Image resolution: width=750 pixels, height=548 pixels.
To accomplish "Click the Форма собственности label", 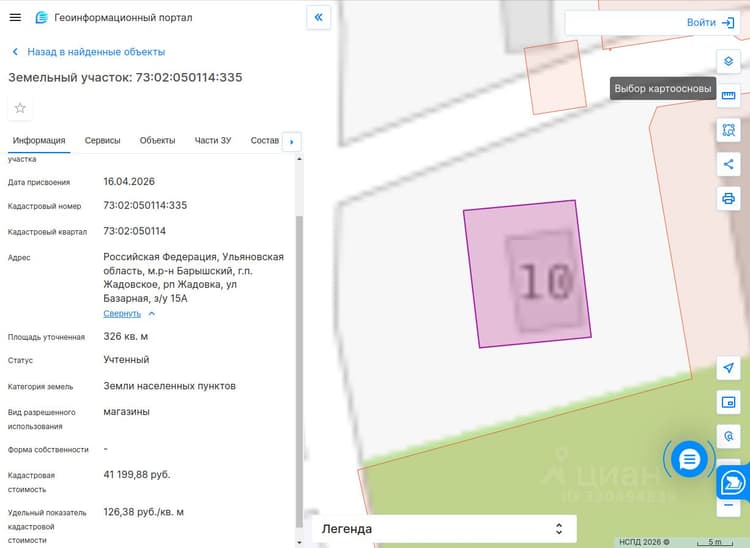I will [x=48, y=450].
